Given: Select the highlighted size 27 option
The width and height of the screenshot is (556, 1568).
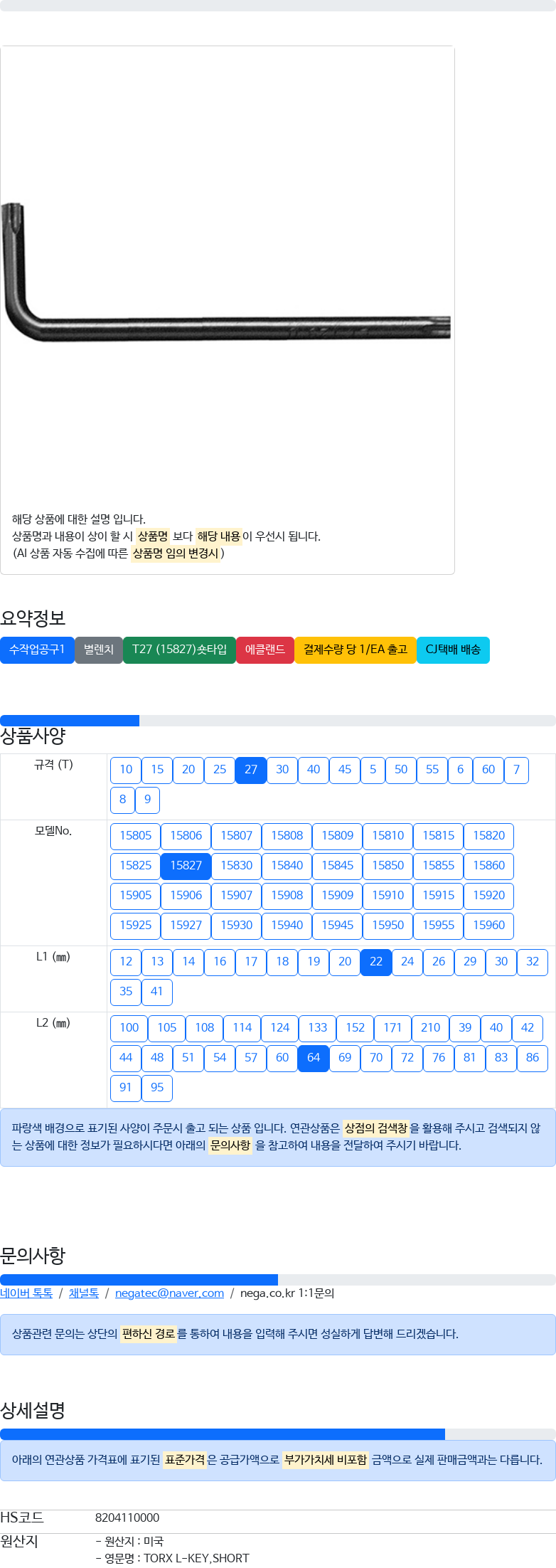Looking at the screenshot, I should coord(251,770).
